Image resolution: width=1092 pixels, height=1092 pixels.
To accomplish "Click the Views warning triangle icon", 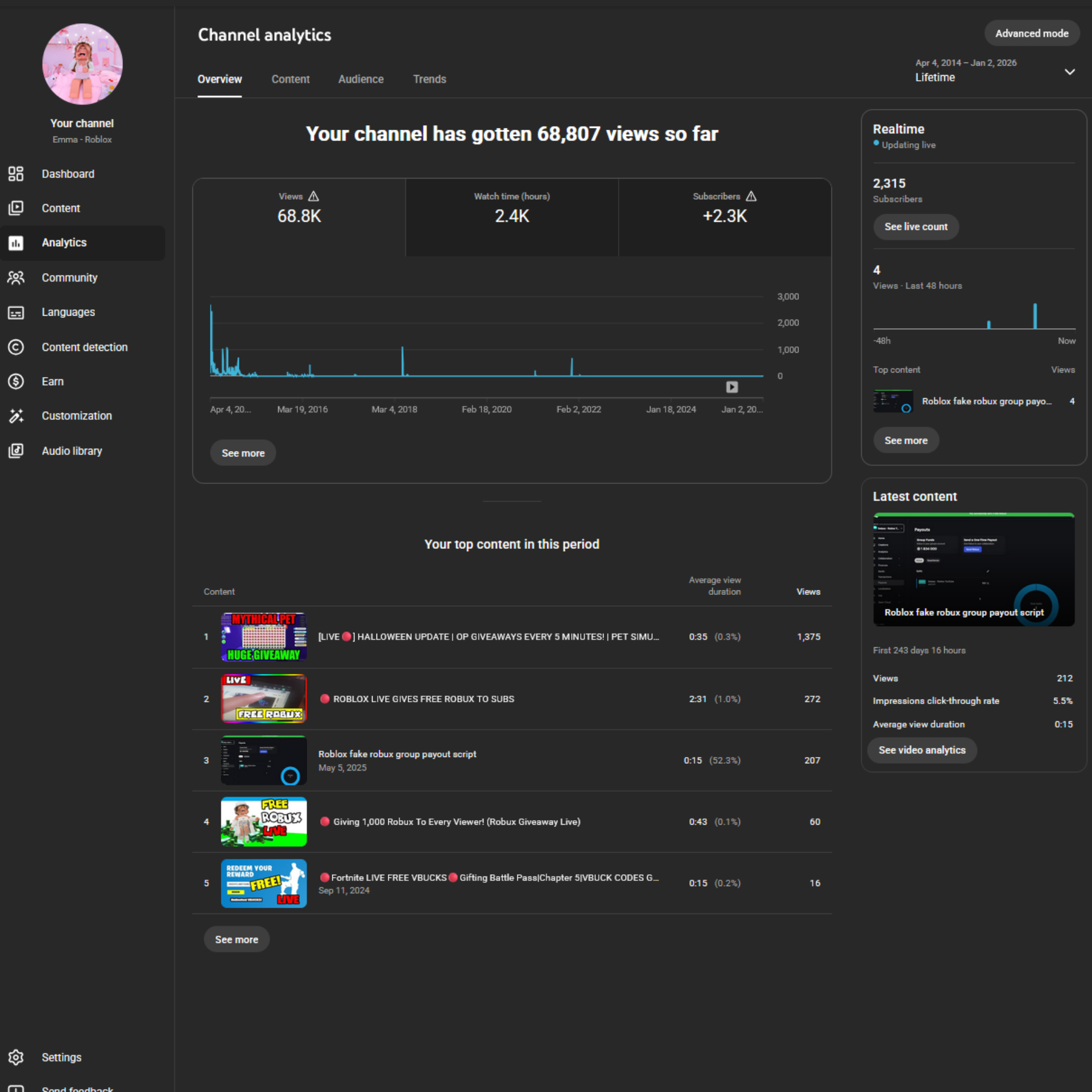I will tap(313, 196).
